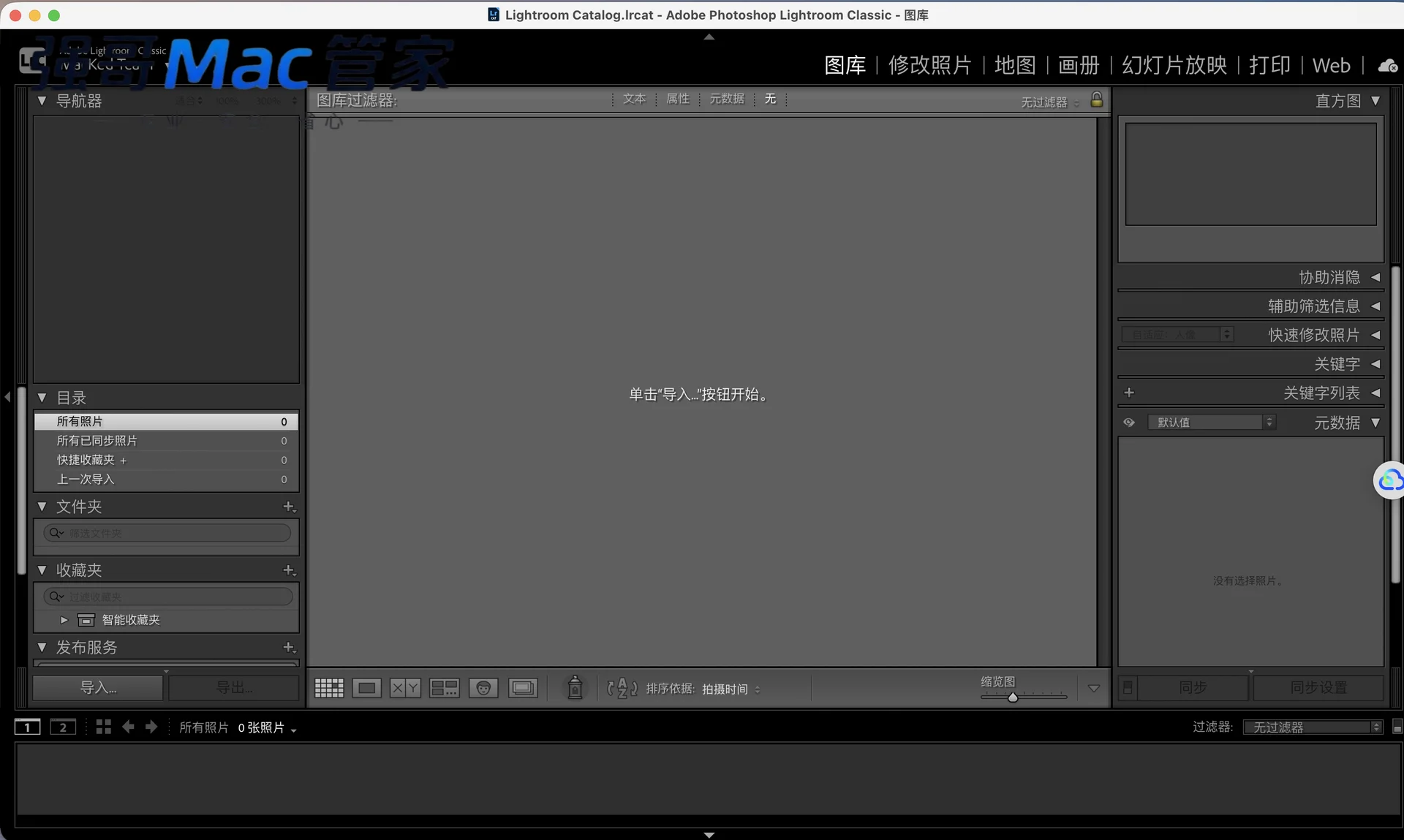Image resolution: width=1404 pixels, height=840 pixels.
Task: Select main window display 1
Action: pyautogui.click(x=28, y=727)
